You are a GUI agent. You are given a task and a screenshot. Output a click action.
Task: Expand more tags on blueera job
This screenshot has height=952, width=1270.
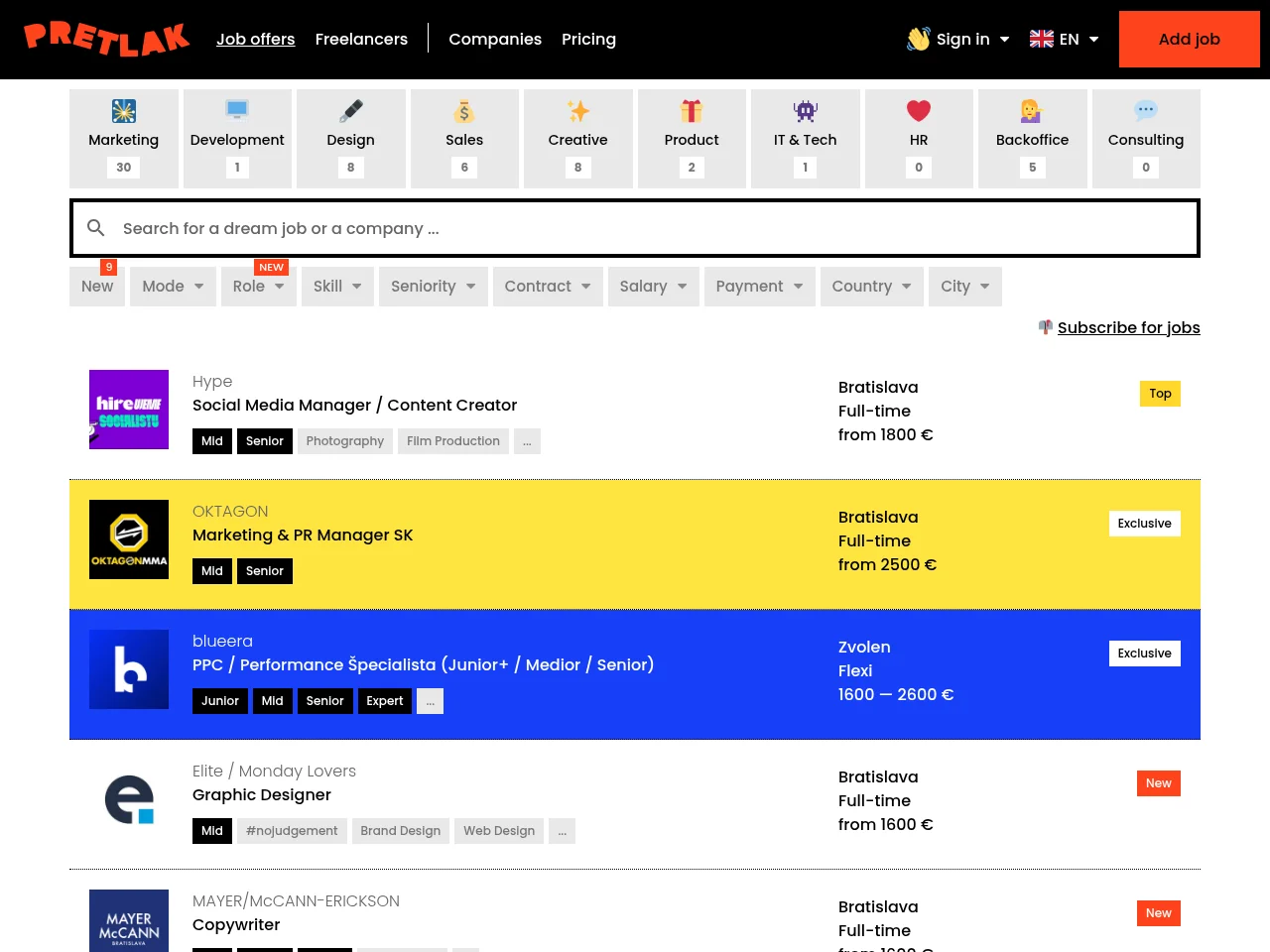[431, 701]
